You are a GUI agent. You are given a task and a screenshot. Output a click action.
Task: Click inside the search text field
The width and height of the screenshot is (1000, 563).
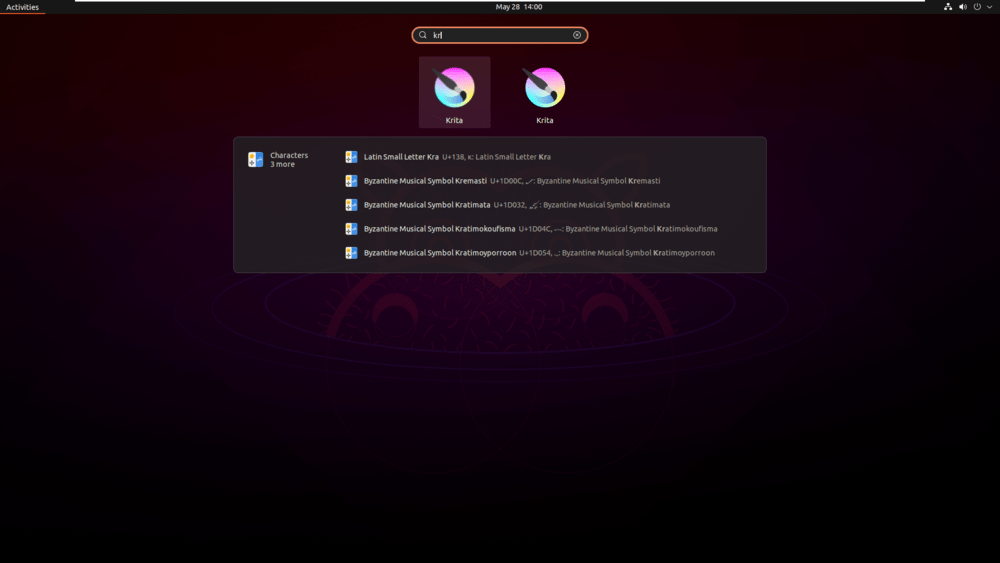[501, 35]
